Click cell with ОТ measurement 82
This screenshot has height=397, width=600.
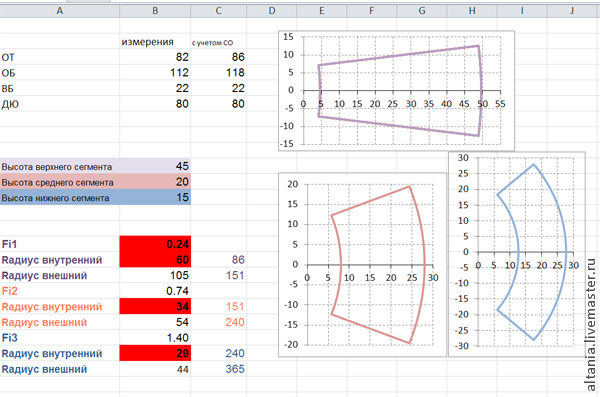click(x=155, y=57)
